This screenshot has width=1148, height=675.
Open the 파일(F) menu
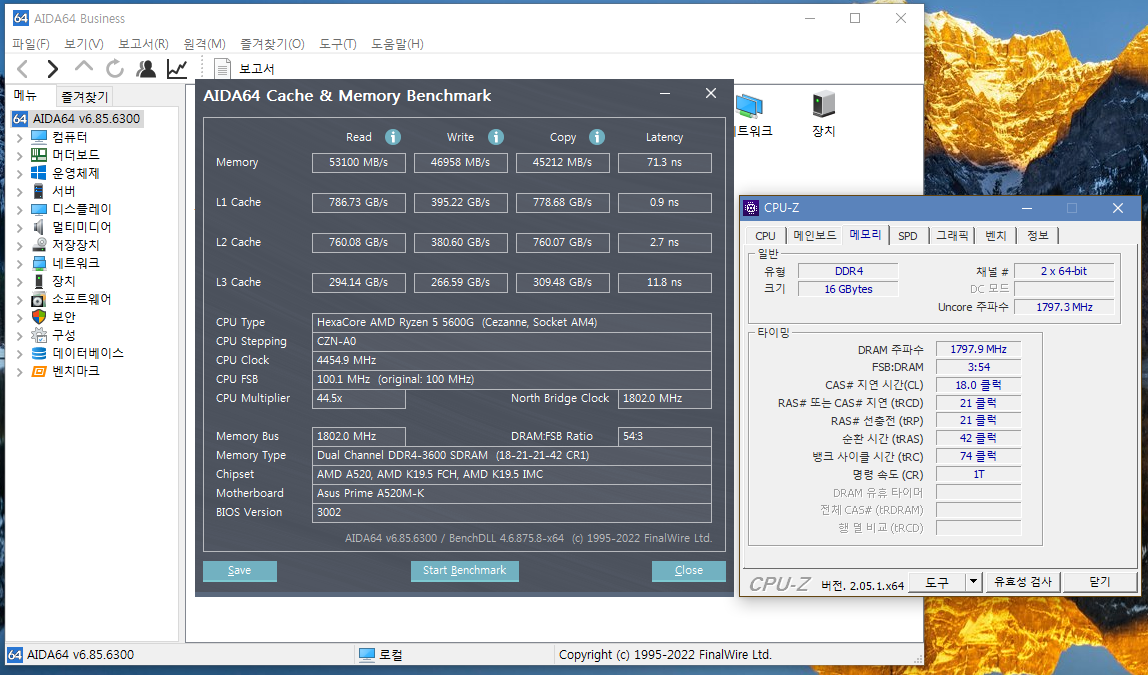point(31,44)
